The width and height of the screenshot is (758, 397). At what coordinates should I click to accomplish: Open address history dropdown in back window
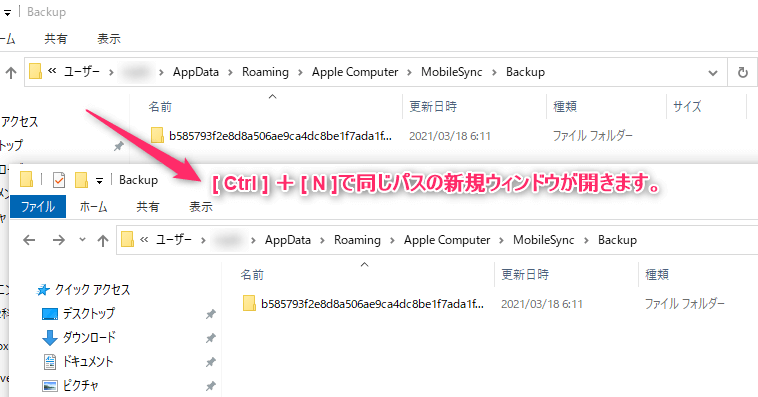tap(713, 73)
